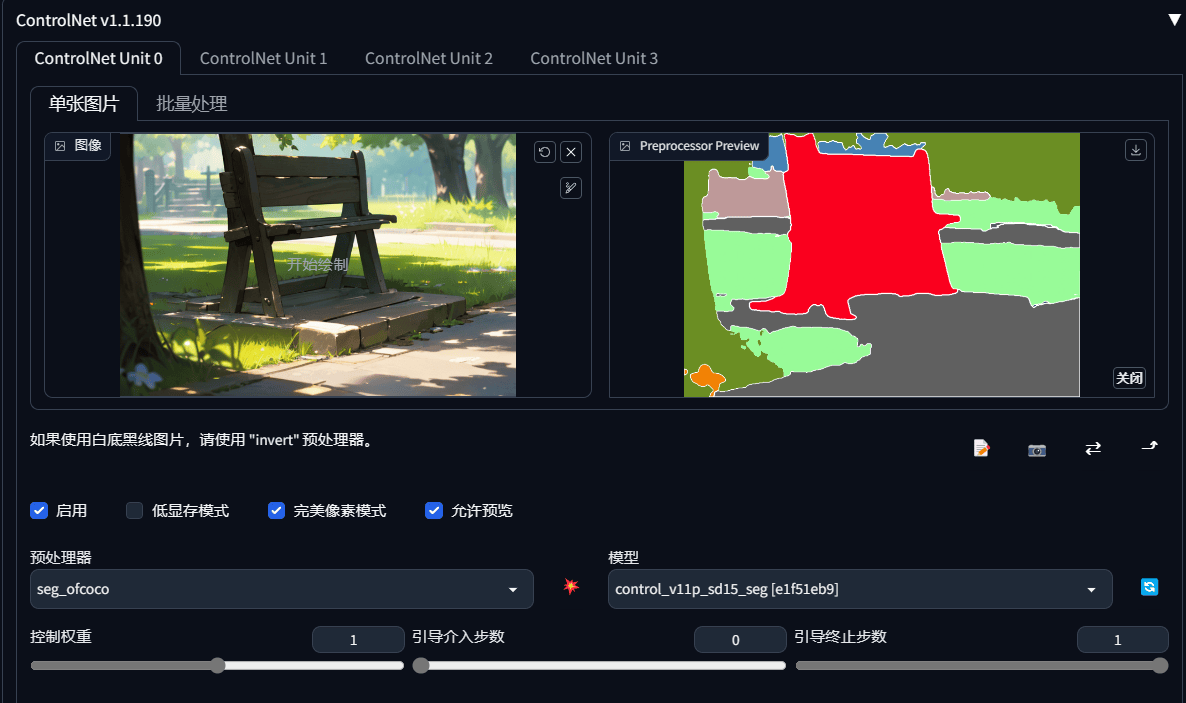Download the preprocessor preview image

1135,150
